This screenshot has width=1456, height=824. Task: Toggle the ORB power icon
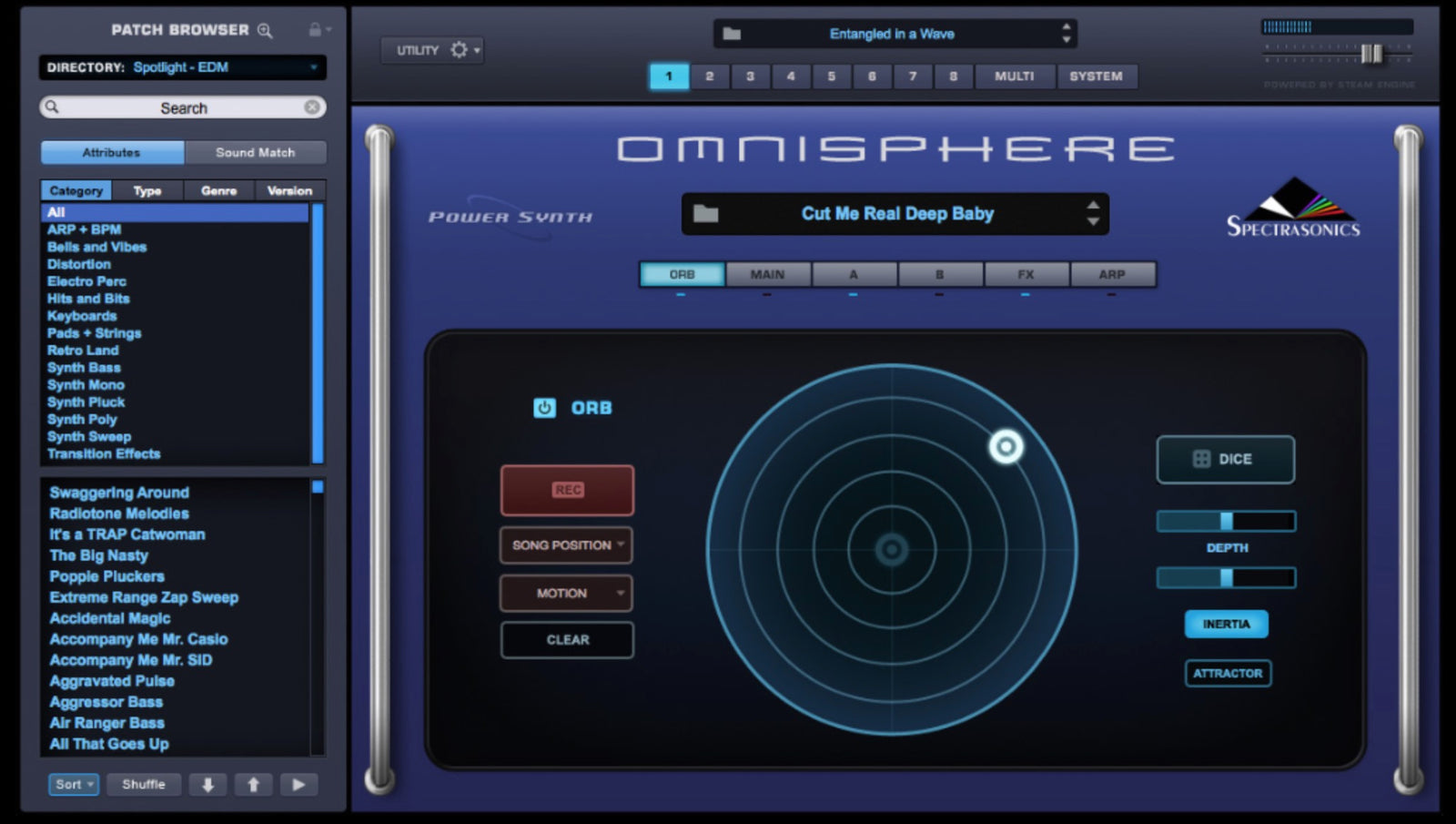(544, 408)
